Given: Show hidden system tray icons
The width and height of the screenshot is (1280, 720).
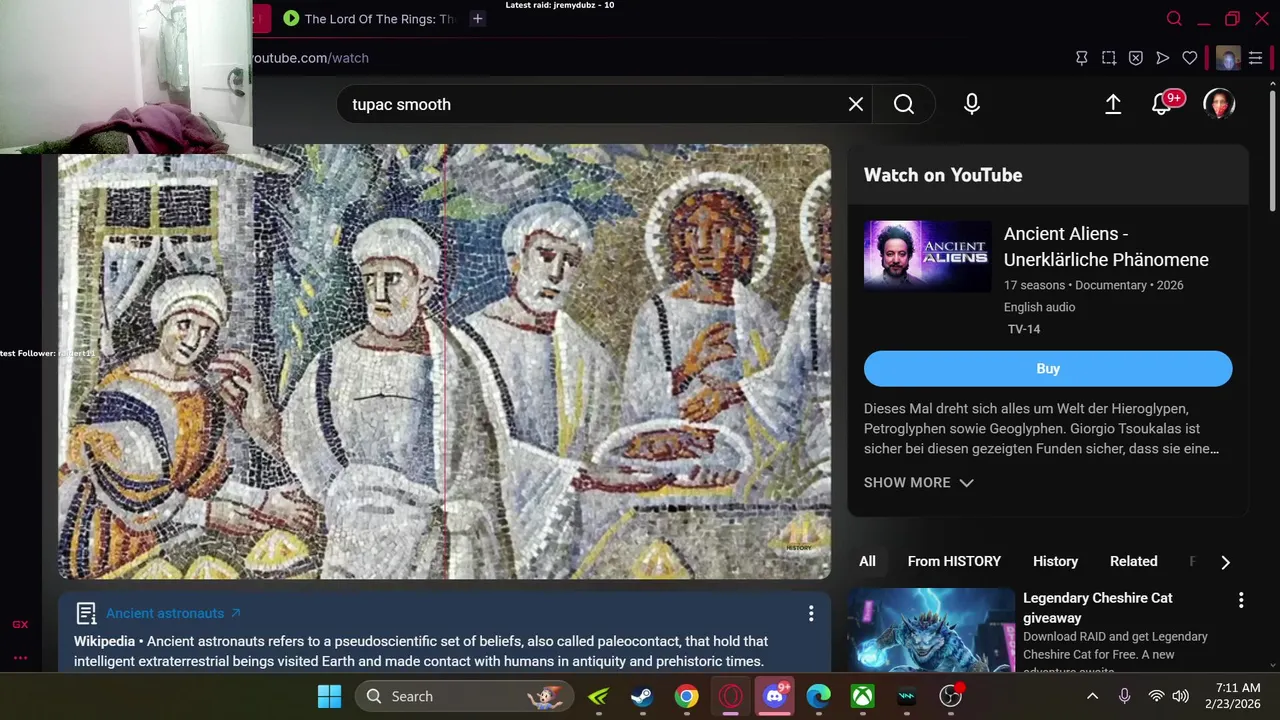Looking at the screenshot, I should pyautogui.click(x=1092, y=696).
